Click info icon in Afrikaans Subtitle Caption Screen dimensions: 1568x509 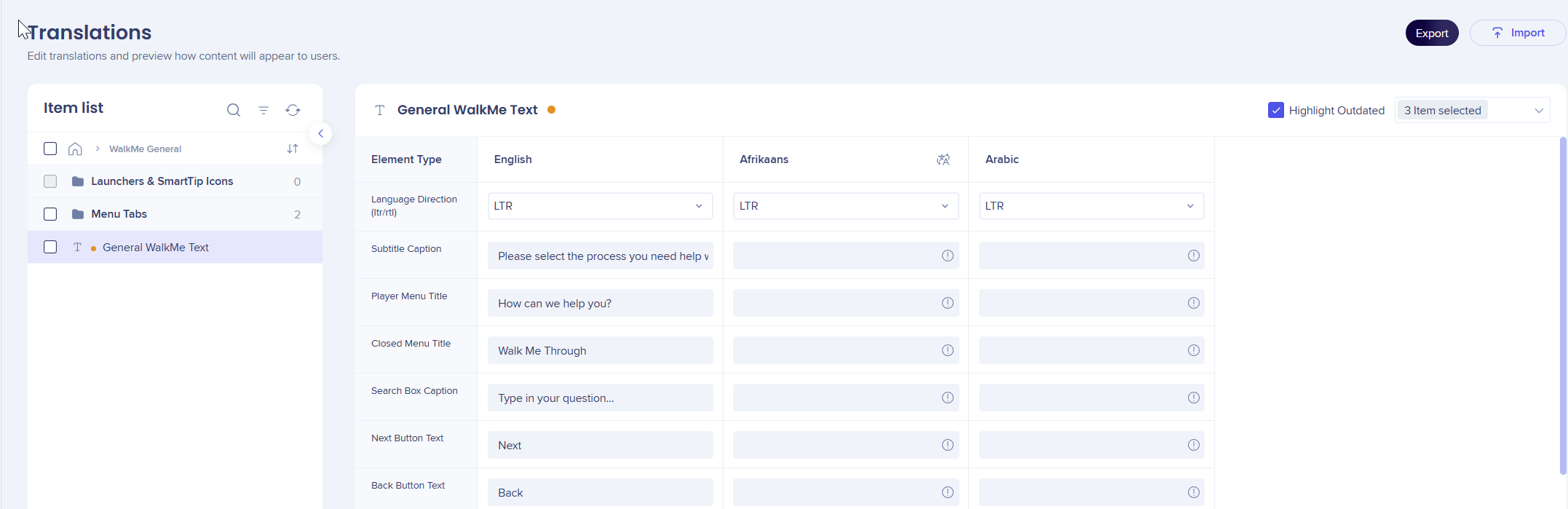[x=947, y=256]
